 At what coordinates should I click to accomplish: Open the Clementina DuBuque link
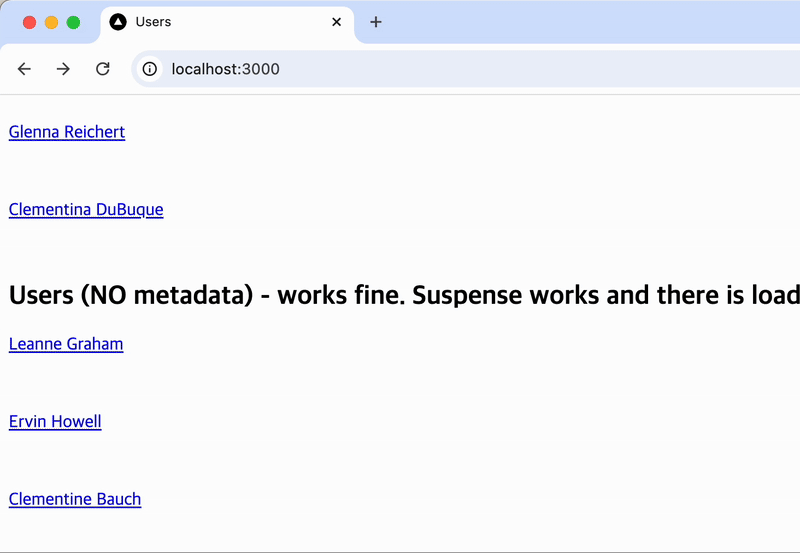point(86,210)
